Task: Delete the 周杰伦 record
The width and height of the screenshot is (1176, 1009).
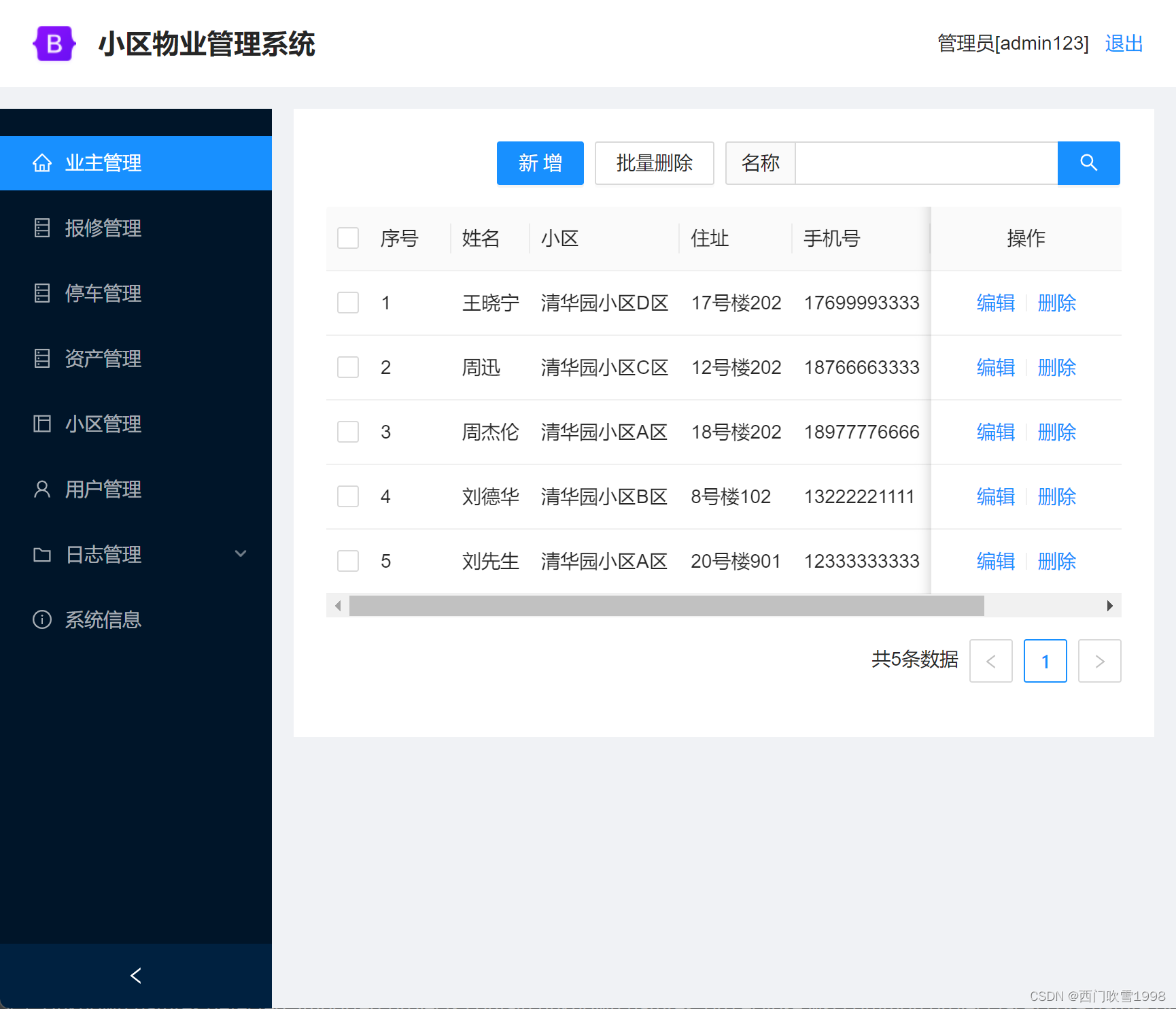Action: click(x=1057, y=432)
